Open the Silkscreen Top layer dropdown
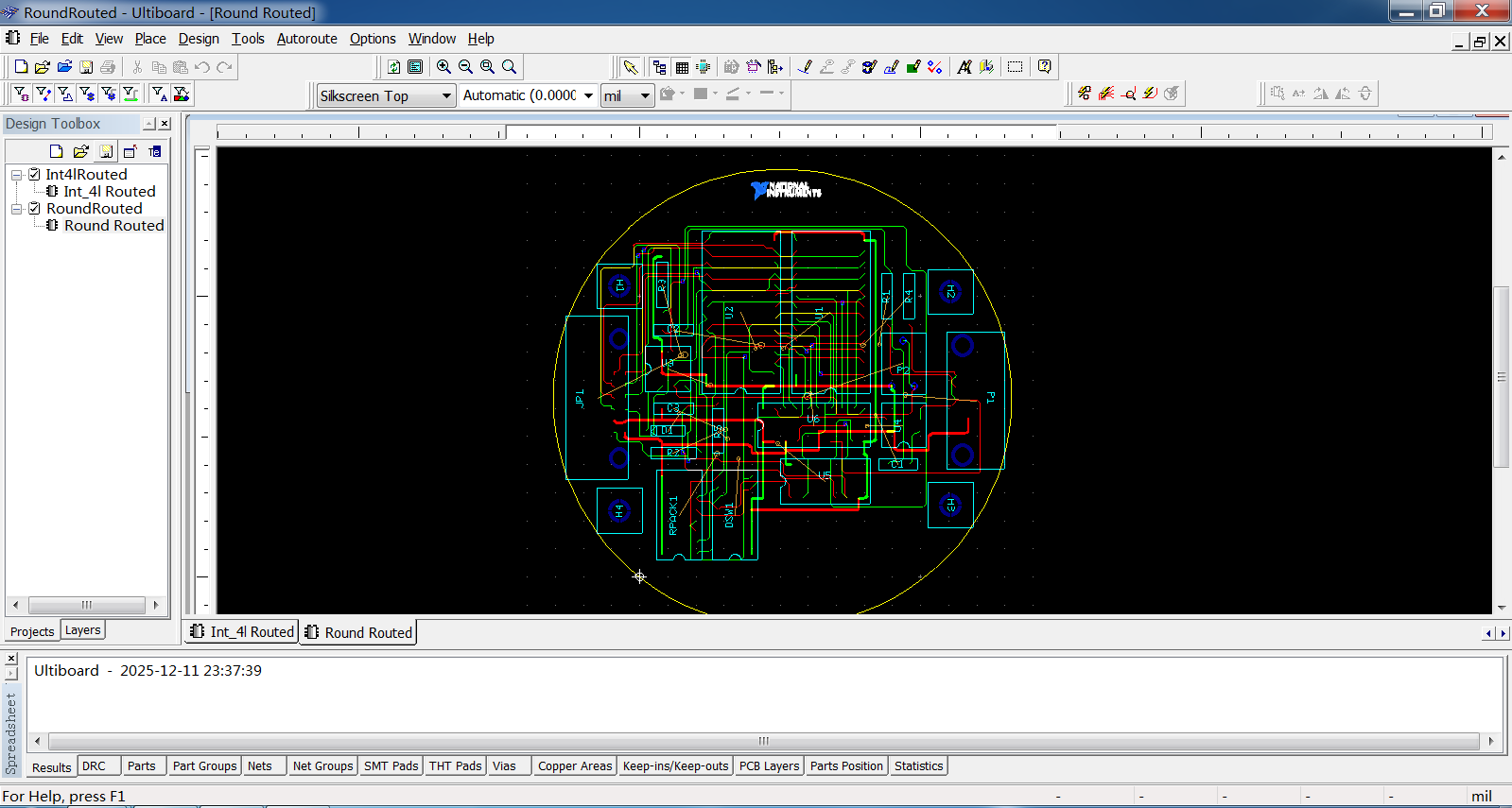This screenshot has height=808, width=1512. (x=446, y=95)
